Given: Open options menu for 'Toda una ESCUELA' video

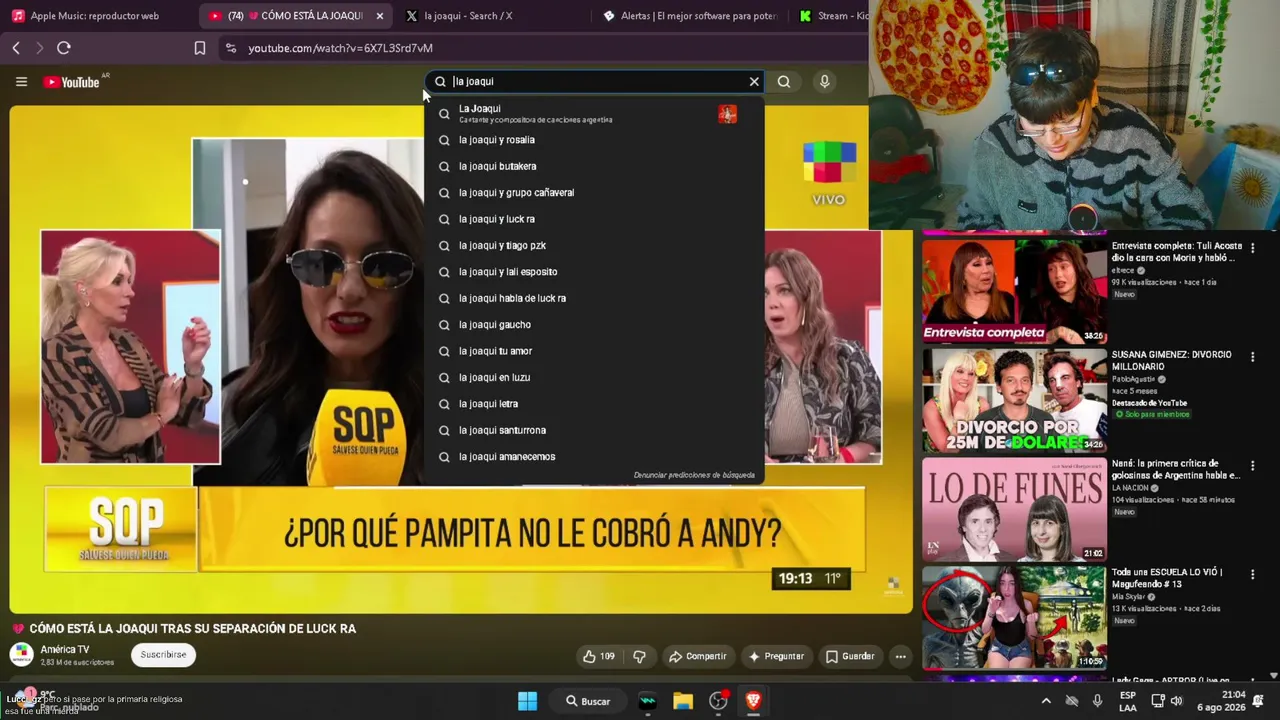Looking at the screenshot, I should [x=1252, y=574].
